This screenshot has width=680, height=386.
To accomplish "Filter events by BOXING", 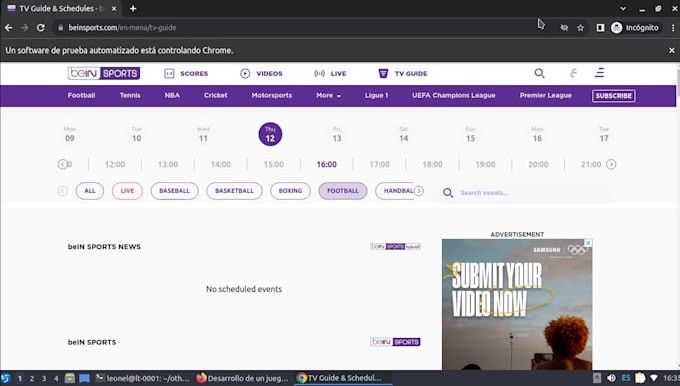I will 290,191.
